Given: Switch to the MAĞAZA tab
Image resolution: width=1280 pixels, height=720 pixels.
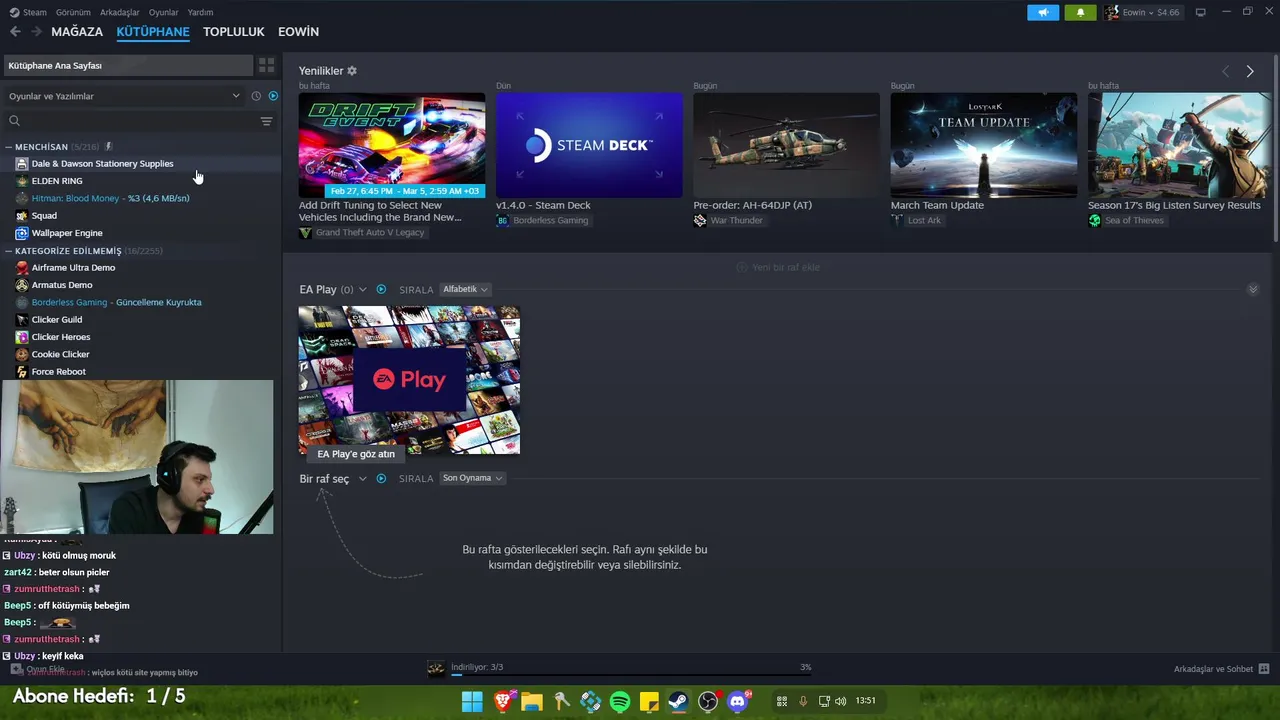Looking at the screenshot, I should [x=77, y=32].
